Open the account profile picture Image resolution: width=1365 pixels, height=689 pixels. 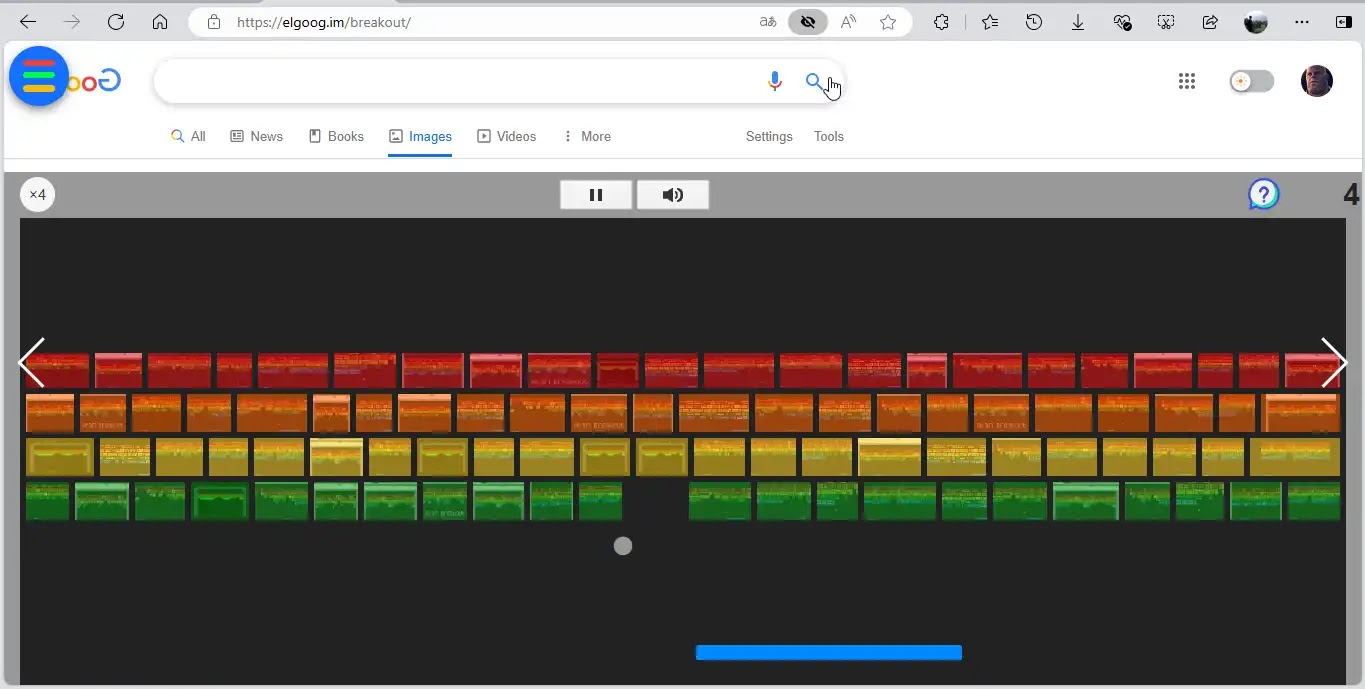(1317, 81)
